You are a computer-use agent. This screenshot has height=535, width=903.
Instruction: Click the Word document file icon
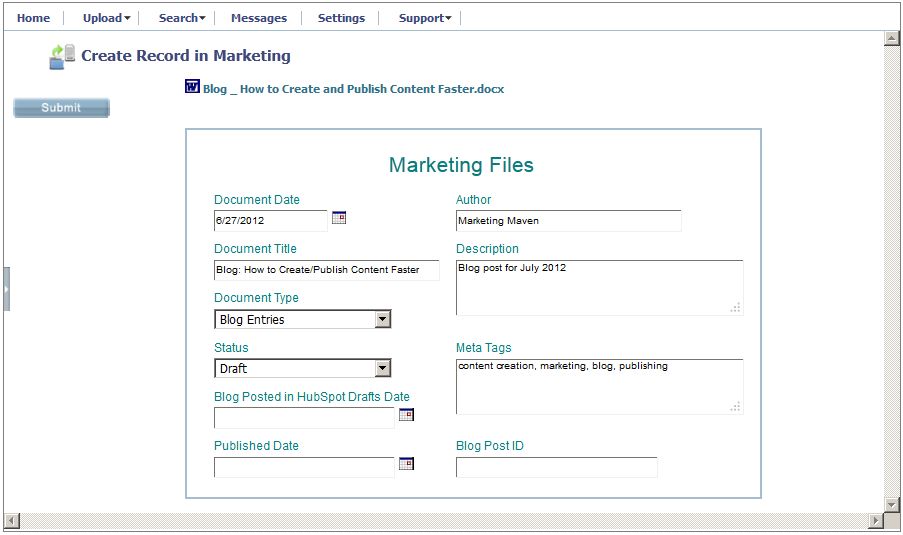192,86
